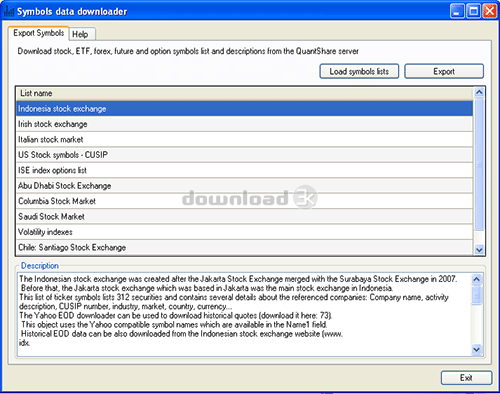Click the app icon in title bar
500x394 pixels.
tap(8, 11)
